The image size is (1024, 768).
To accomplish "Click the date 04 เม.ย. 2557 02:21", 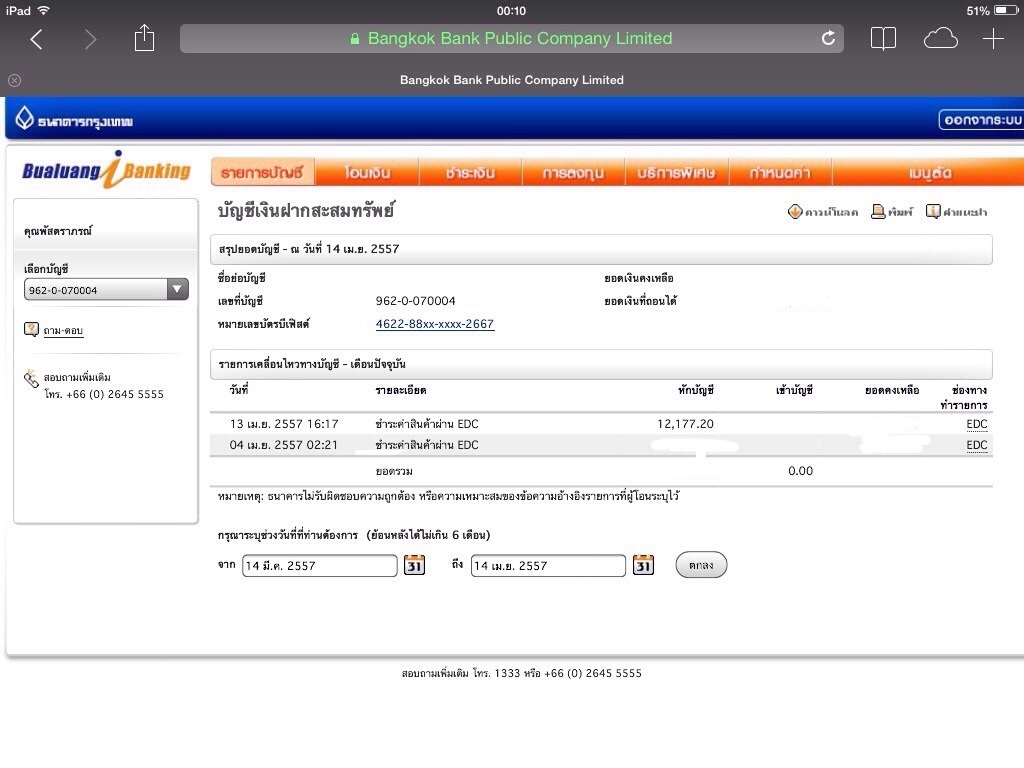I will [283, 445].
